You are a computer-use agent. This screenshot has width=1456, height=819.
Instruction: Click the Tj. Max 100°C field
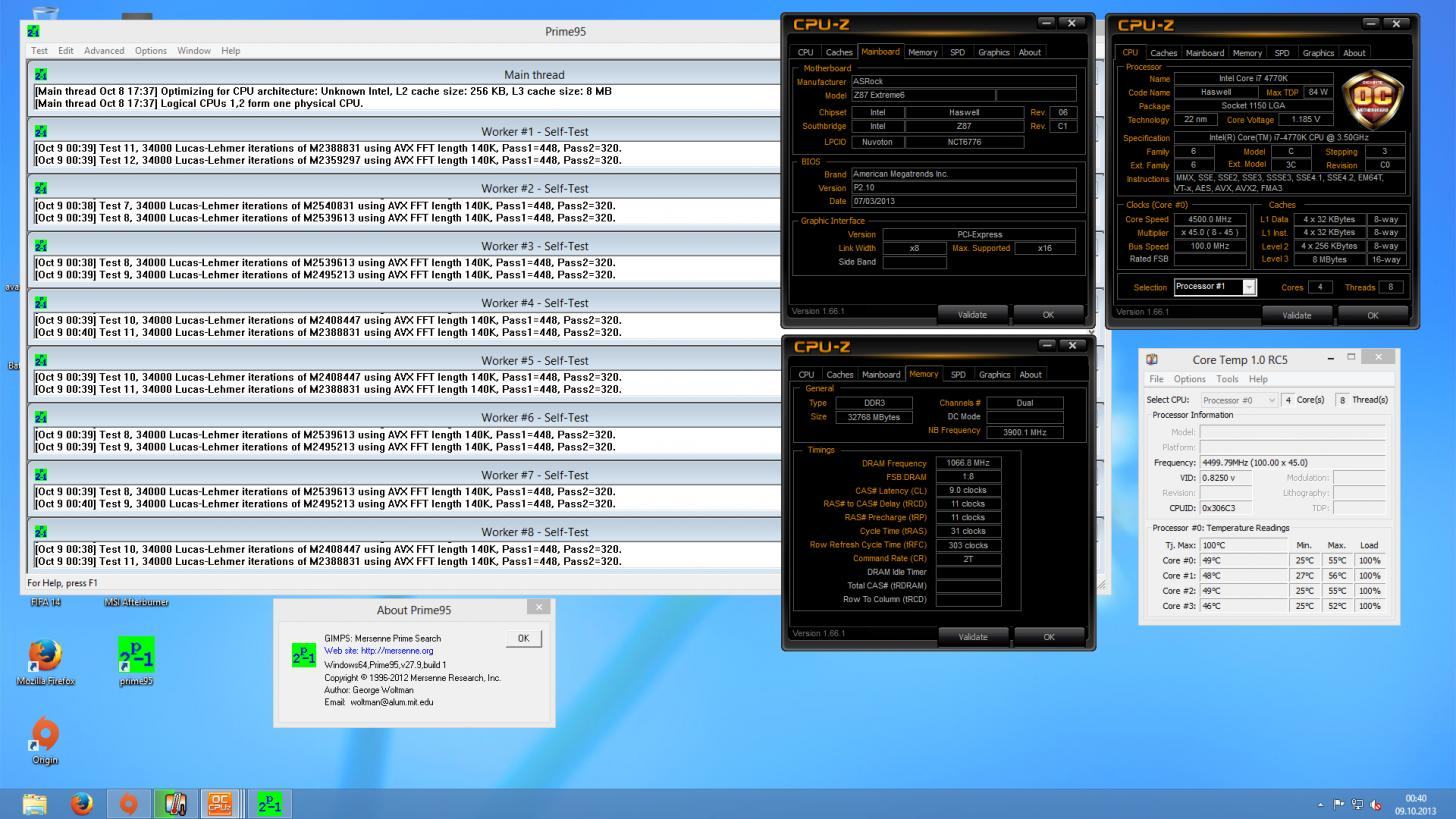[x=1244, y=545]
